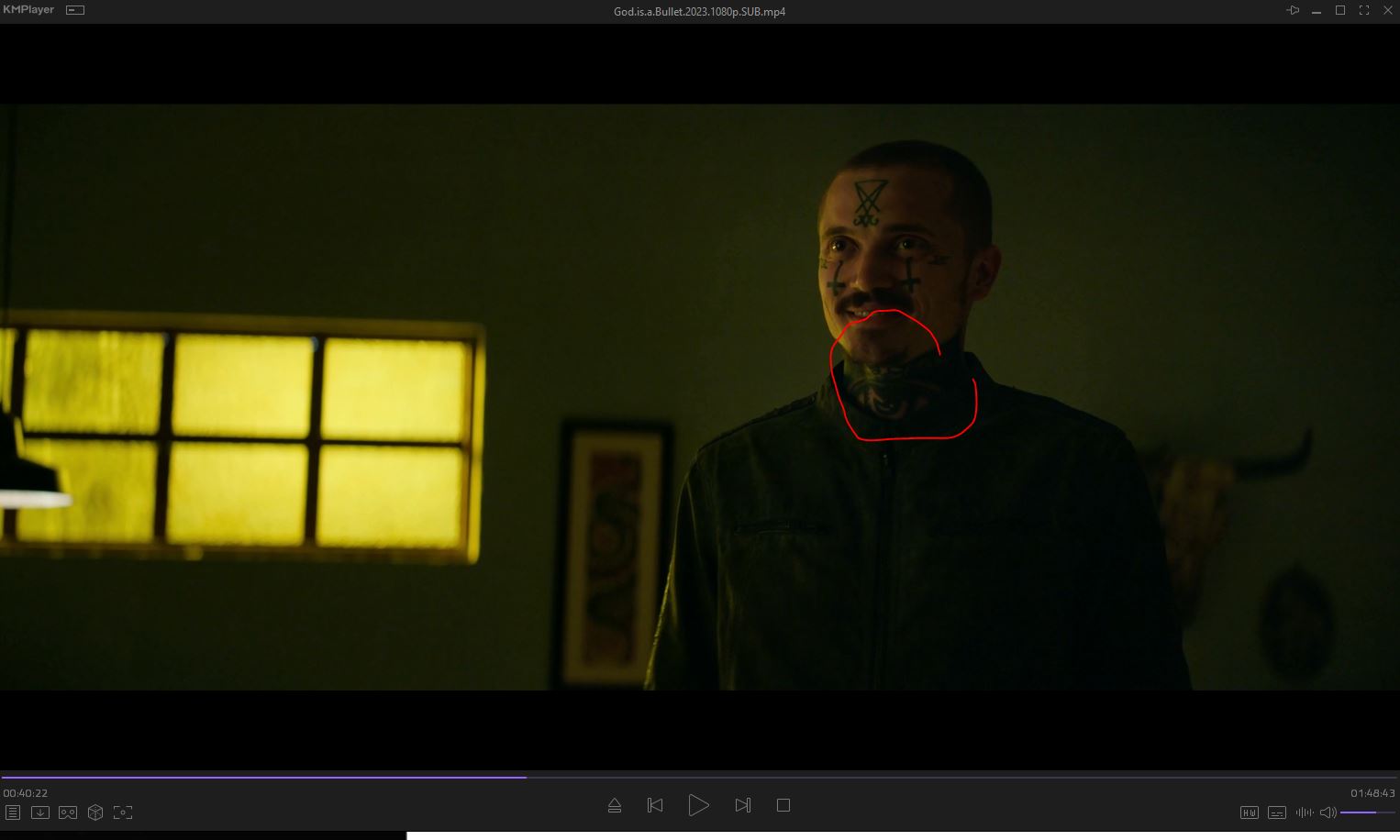Skip to the next track
The height and width of the screenshot is (840, 1400).
pos(743,805)
